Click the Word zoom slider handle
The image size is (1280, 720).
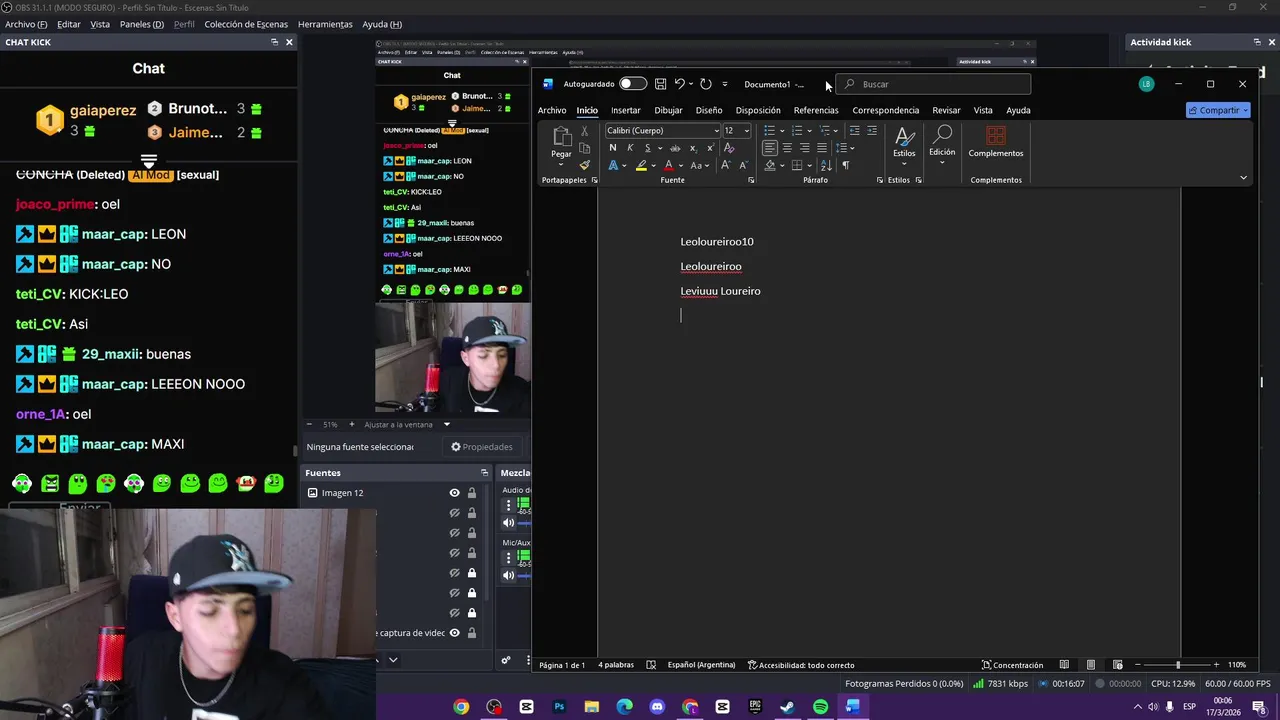pos(1178,665)
